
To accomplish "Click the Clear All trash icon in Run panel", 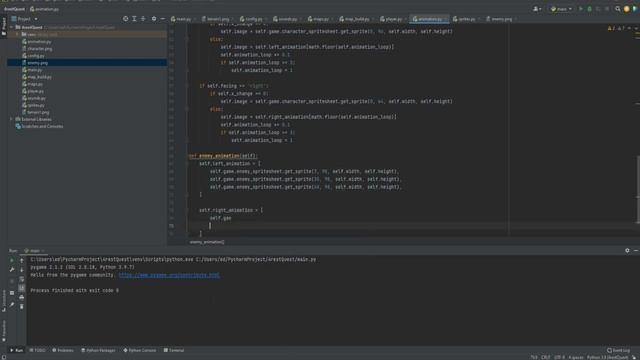I will coord(22,306).
